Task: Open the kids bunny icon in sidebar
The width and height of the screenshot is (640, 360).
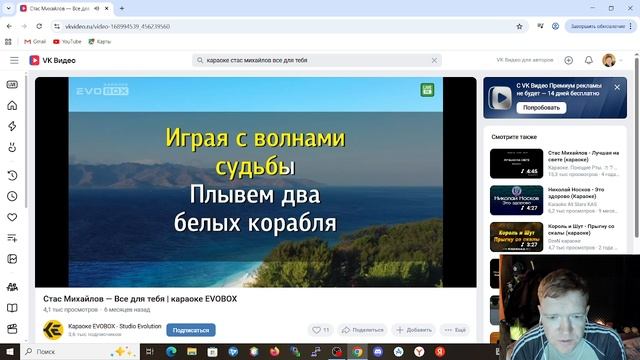Action: coord(12,147)
